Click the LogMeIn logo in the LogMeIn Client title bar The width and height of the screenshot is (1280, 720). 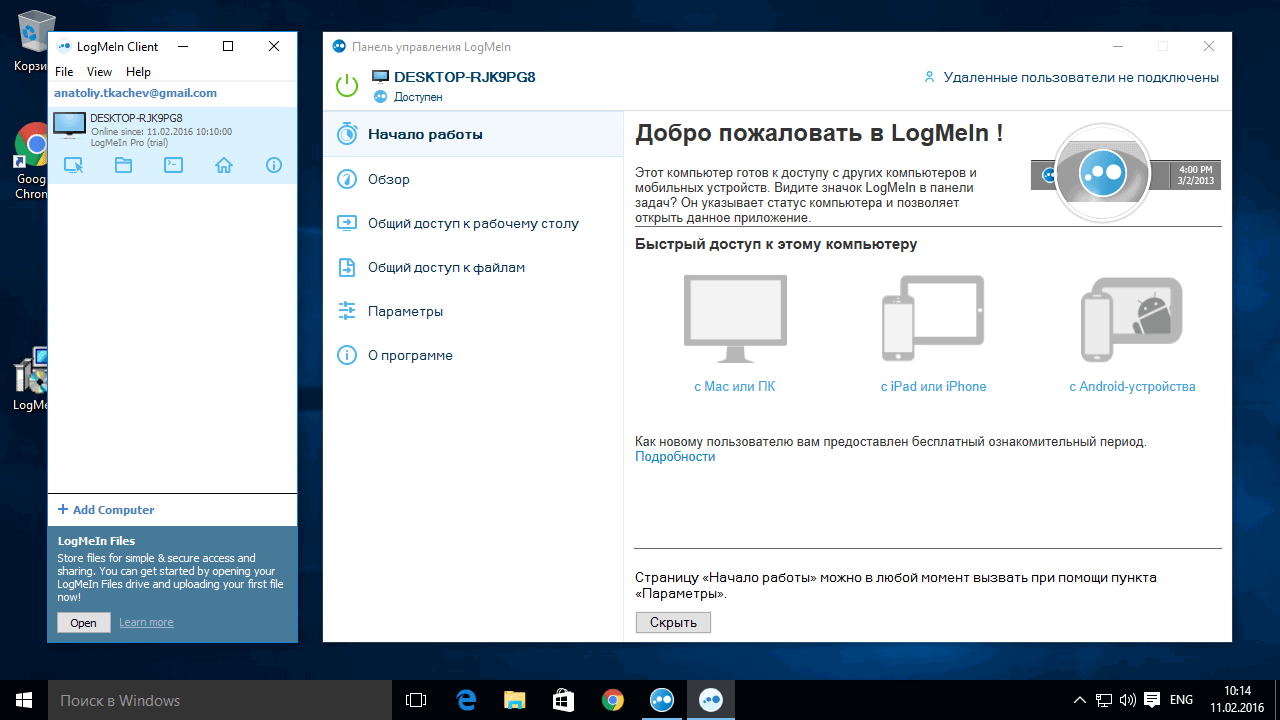pos(65,46)
